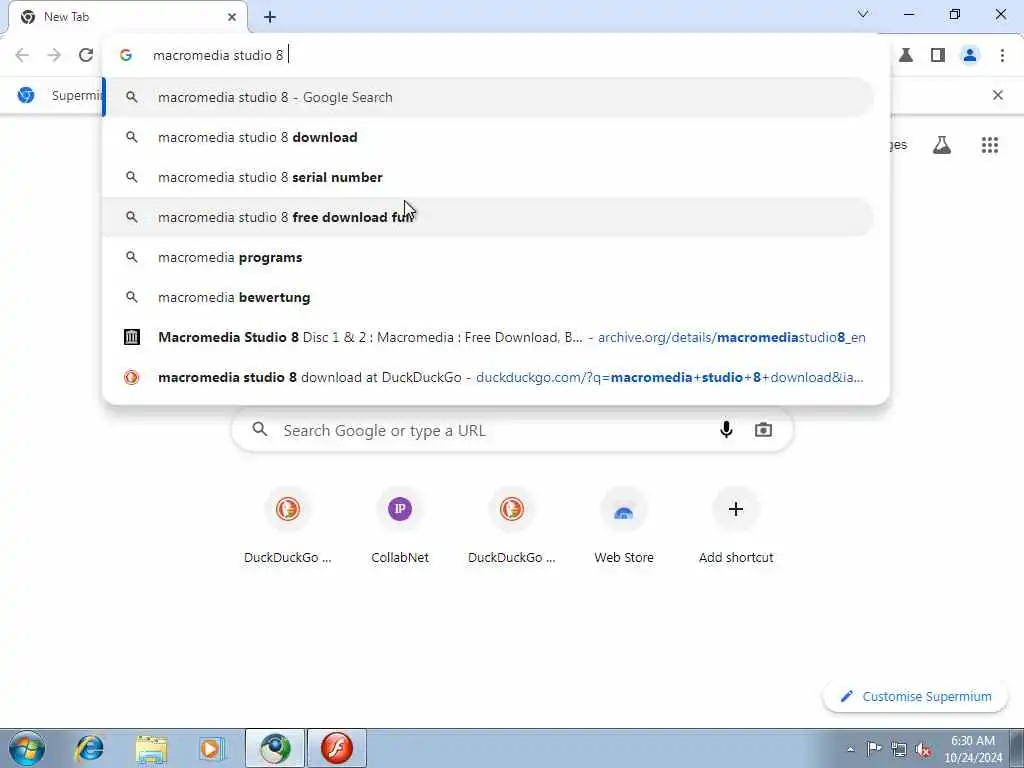Reload the page with the refresh icon
The width and height of the screenshot is (1024, 768).
(x=86, y=55)
